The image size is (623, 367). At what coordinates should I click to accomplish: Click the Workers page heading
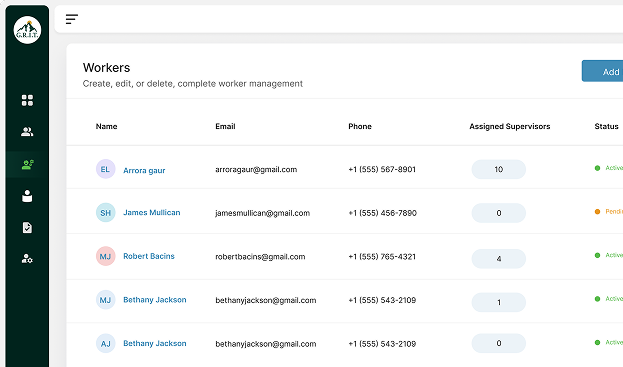coord(106,68)
